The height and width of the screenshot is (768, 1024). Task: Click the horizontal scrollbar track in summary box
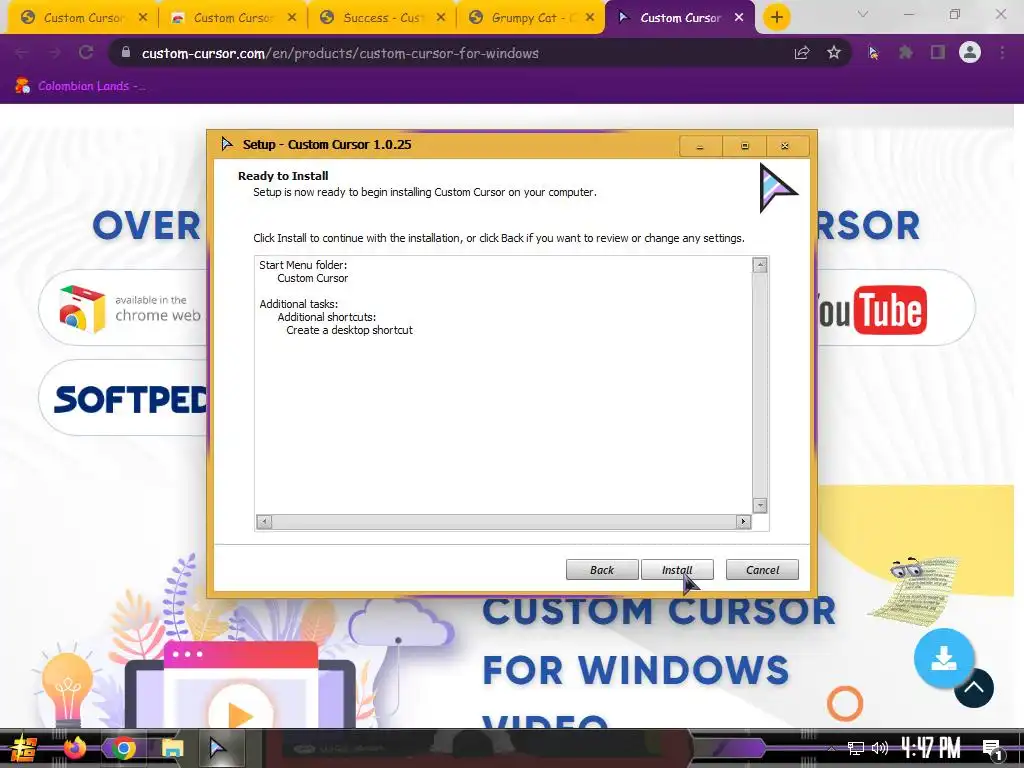(504, 521)
